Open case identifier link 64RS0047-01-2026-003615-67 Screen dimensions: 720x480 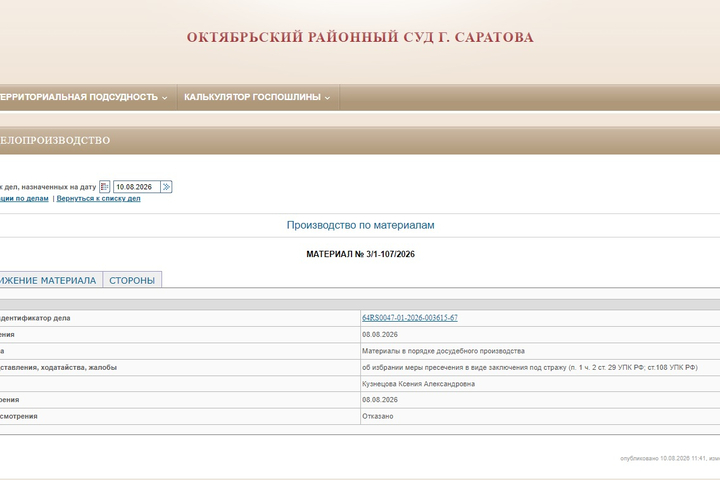coord(410,318)
